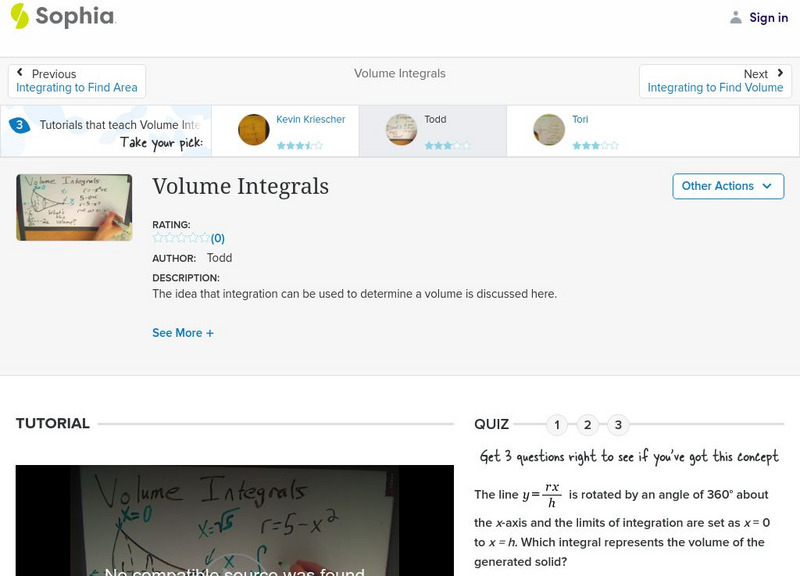Image resolution: width=800 pixels, height=576 pixels.
Task: Select quiz question 1
Action: (557, 425)
